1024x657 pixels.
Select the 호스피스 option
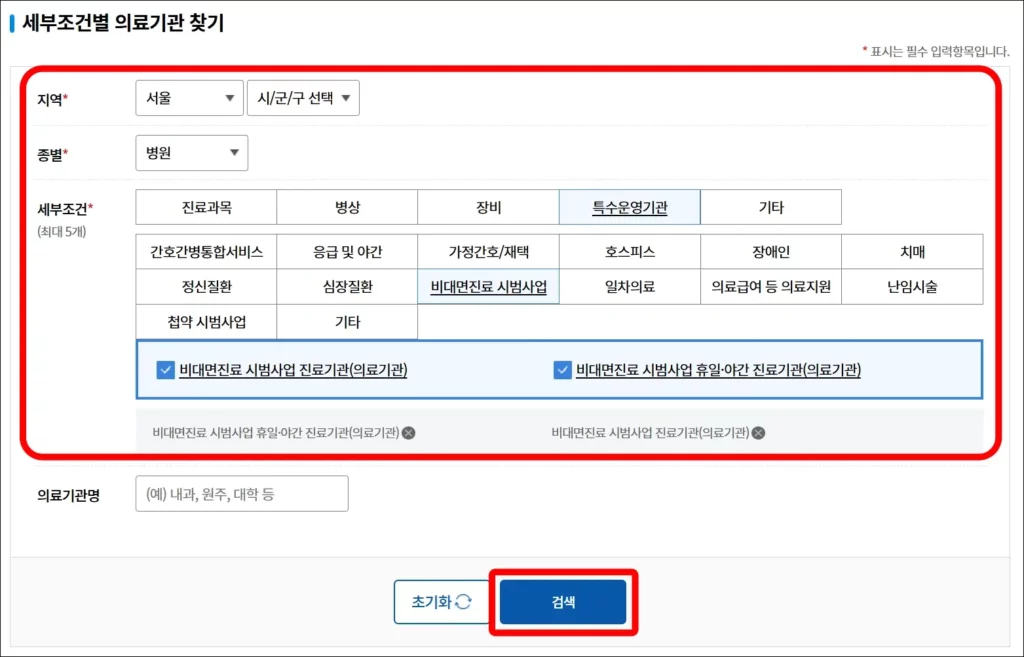coord(630,251)
